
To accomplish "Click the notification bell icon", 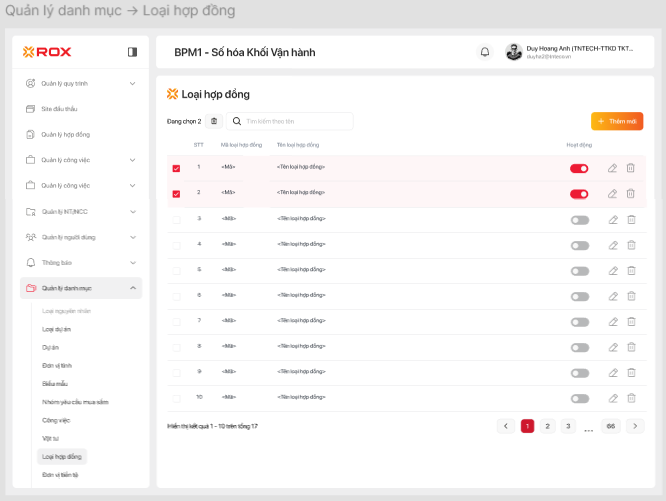I will point(485,52).
